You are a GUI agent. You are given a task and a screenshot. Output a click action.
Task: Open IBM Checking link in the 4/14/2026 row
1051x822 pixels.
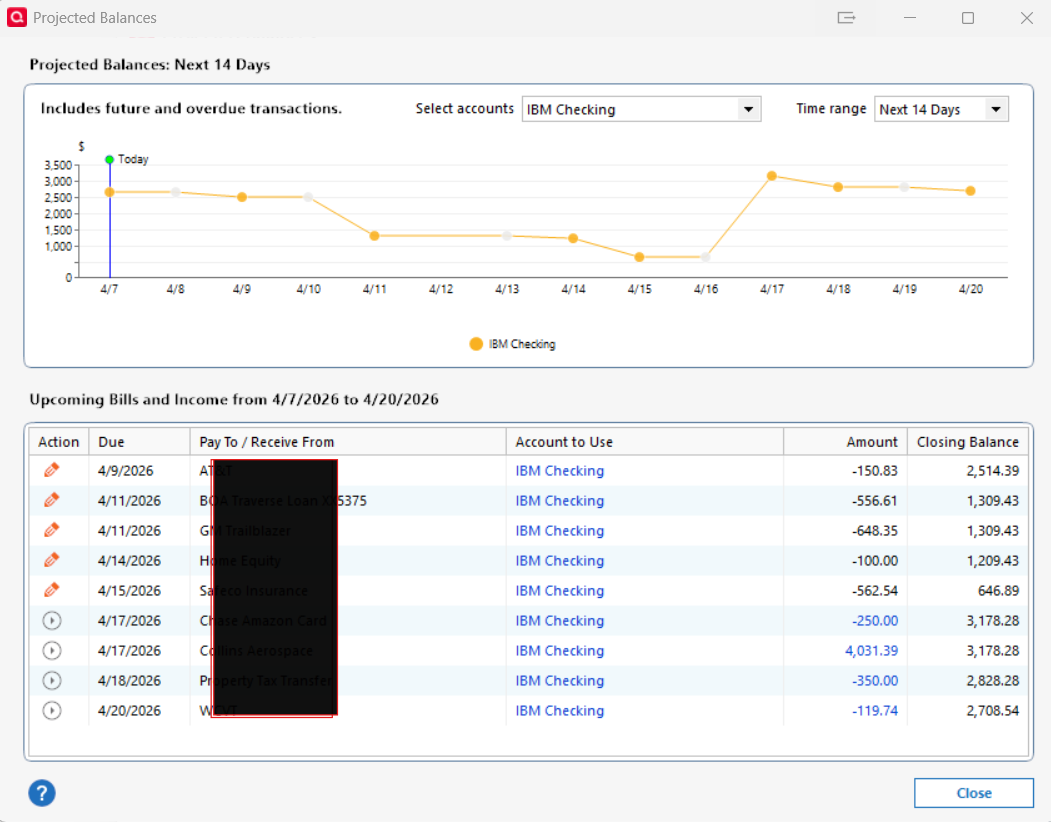pos(560,561)
